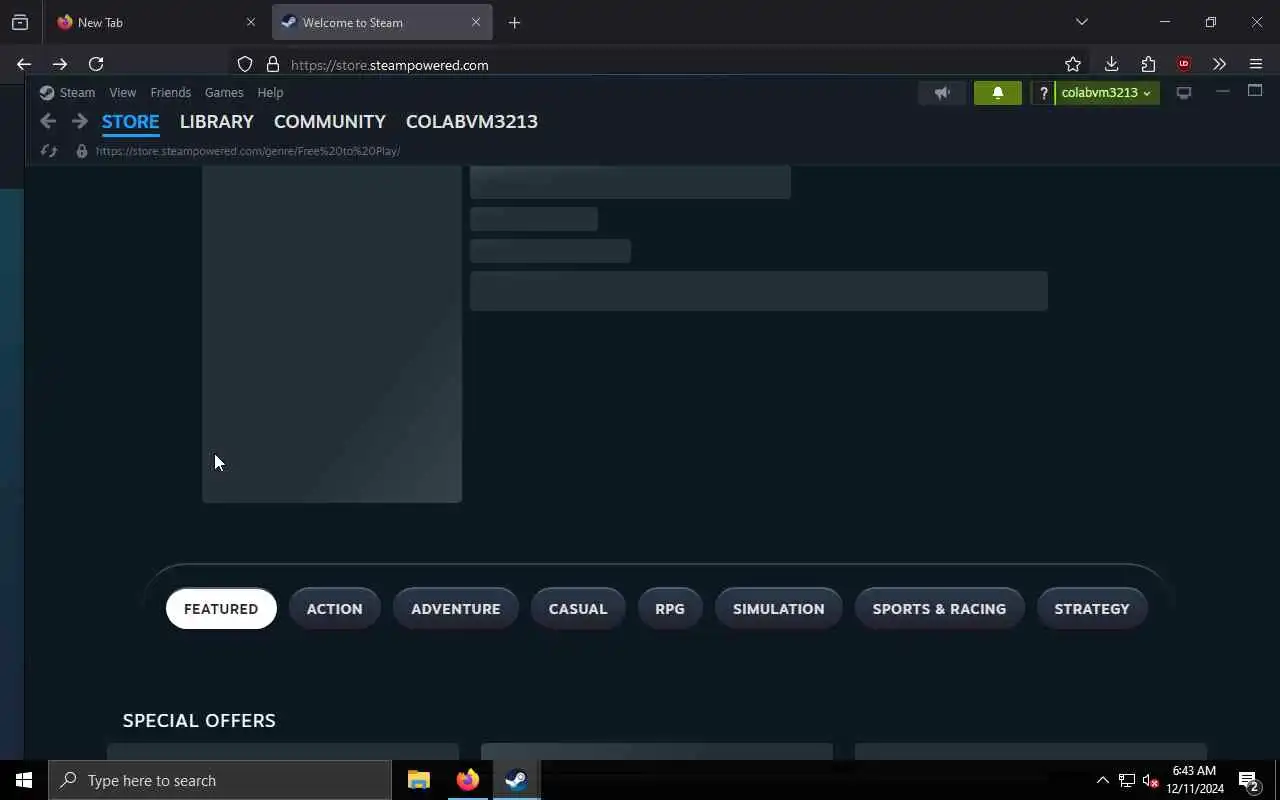Open a new Firefox tab with plus

coord(514,22)
